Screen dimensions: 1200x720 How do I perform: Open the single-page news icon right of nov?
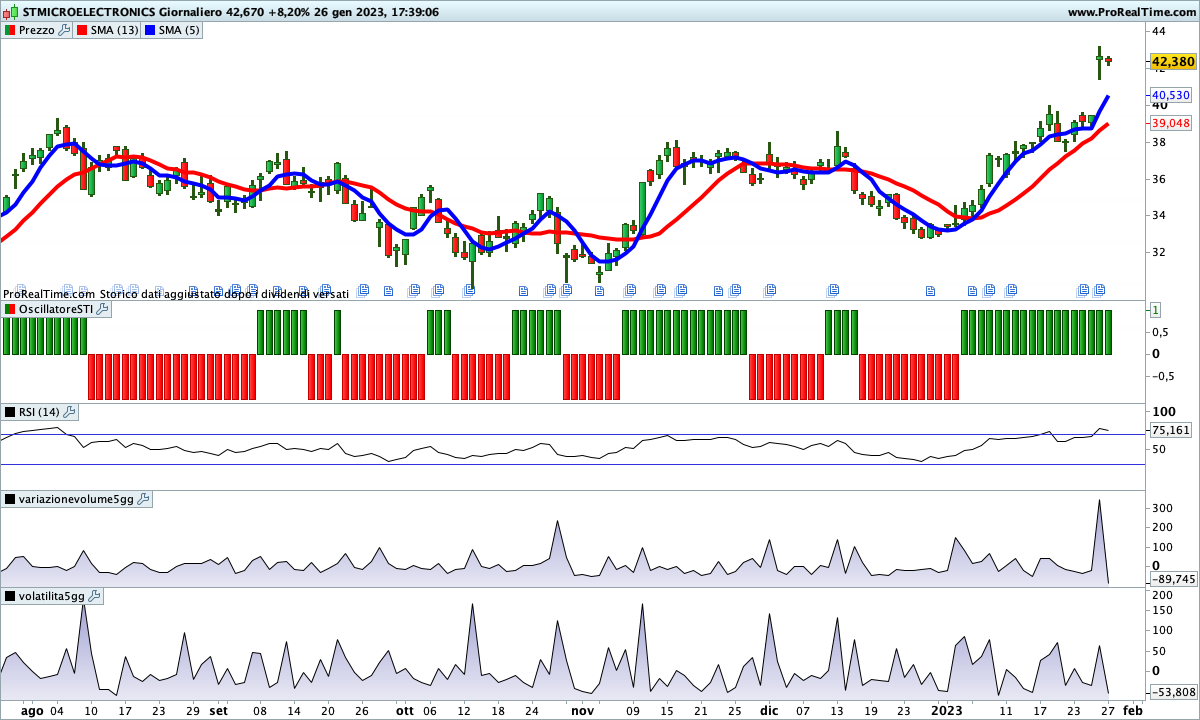[600, 292]
